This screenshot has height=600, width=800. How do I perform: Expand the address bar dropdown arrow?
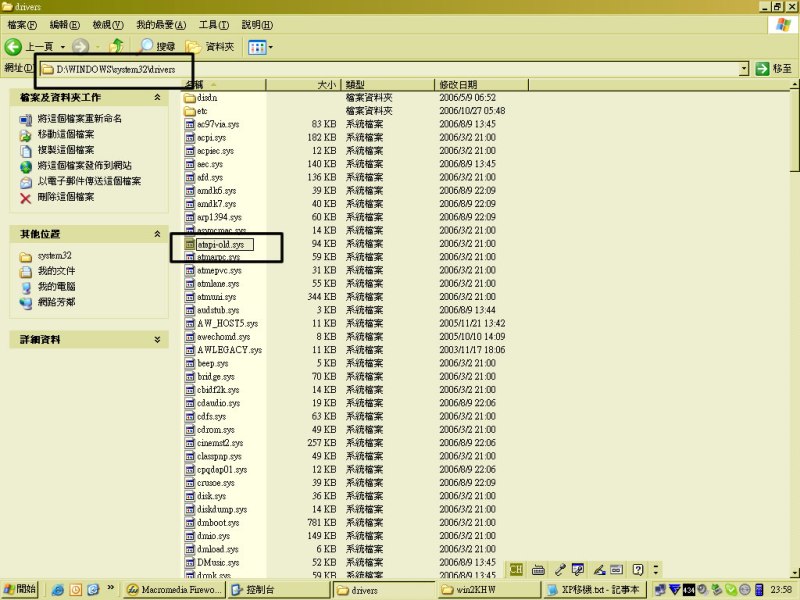[744, 68]
